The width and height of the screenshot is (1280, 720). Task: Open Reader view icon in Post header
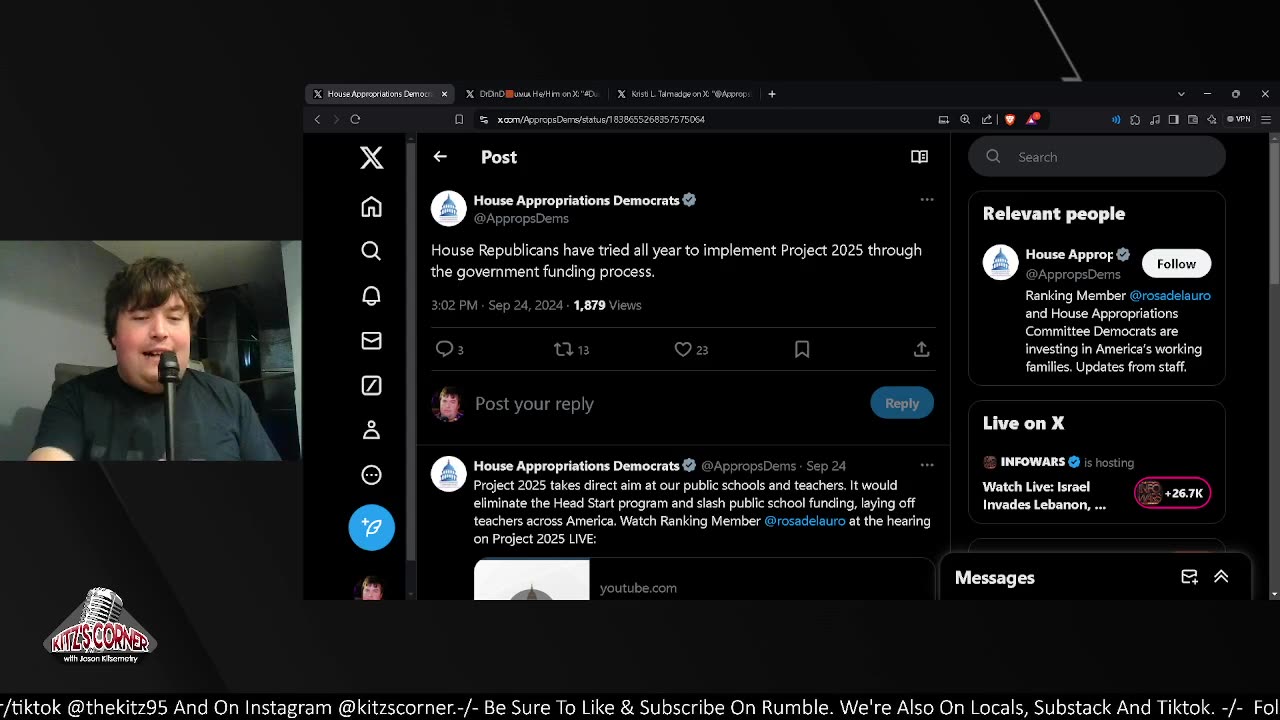(919, 157)
